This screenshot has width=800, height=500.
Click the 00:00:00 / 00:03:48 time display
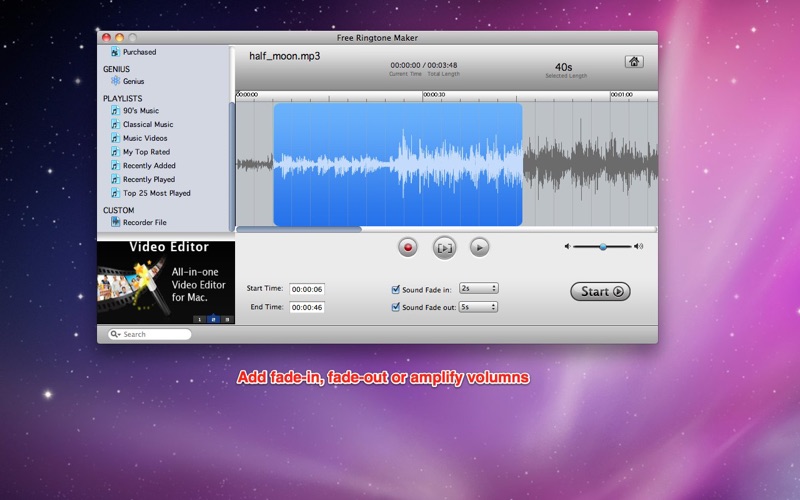point(424,65)
